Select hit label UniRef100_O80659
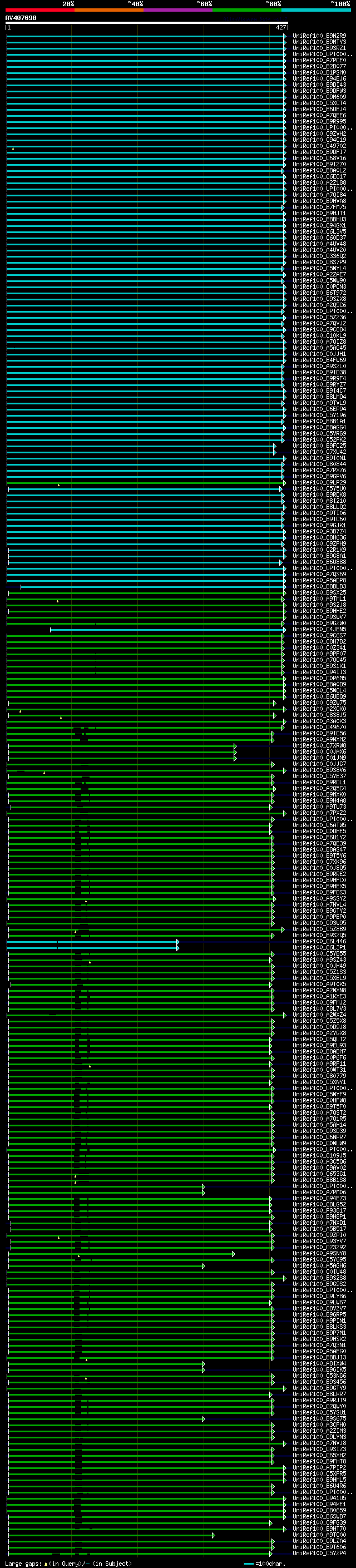356x1568 pixels. 319,1511
